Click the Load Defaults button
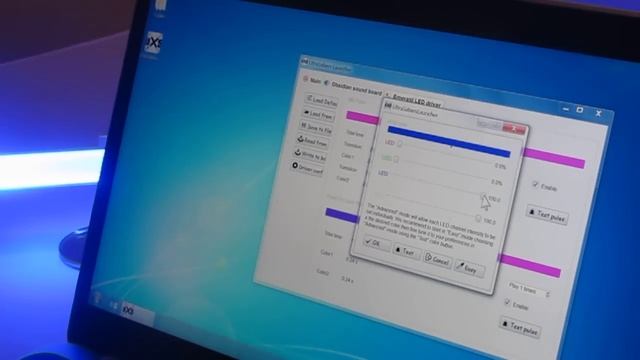The height and width of the screenshot is (360, 640). (x=321, y=101)
